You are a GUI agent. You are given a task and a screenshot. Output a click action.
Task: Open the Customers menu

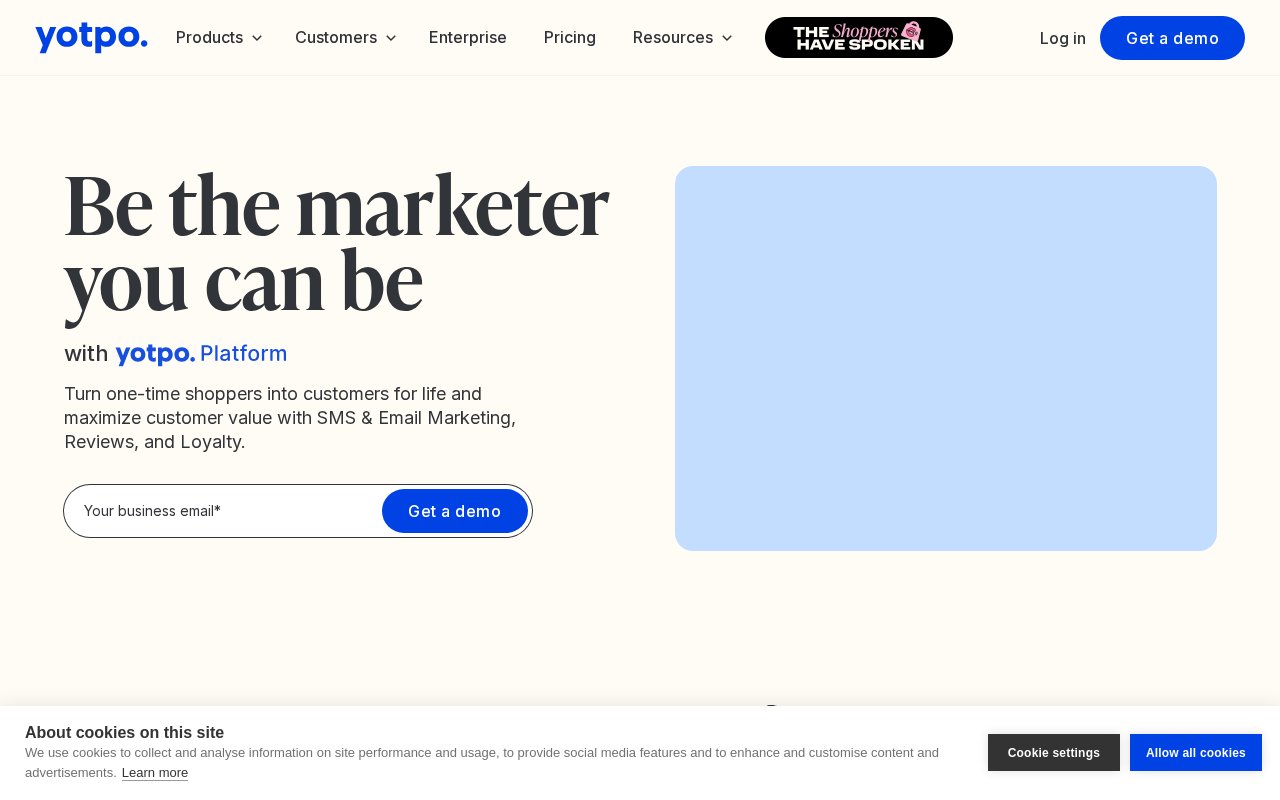[x=346, y=38]
